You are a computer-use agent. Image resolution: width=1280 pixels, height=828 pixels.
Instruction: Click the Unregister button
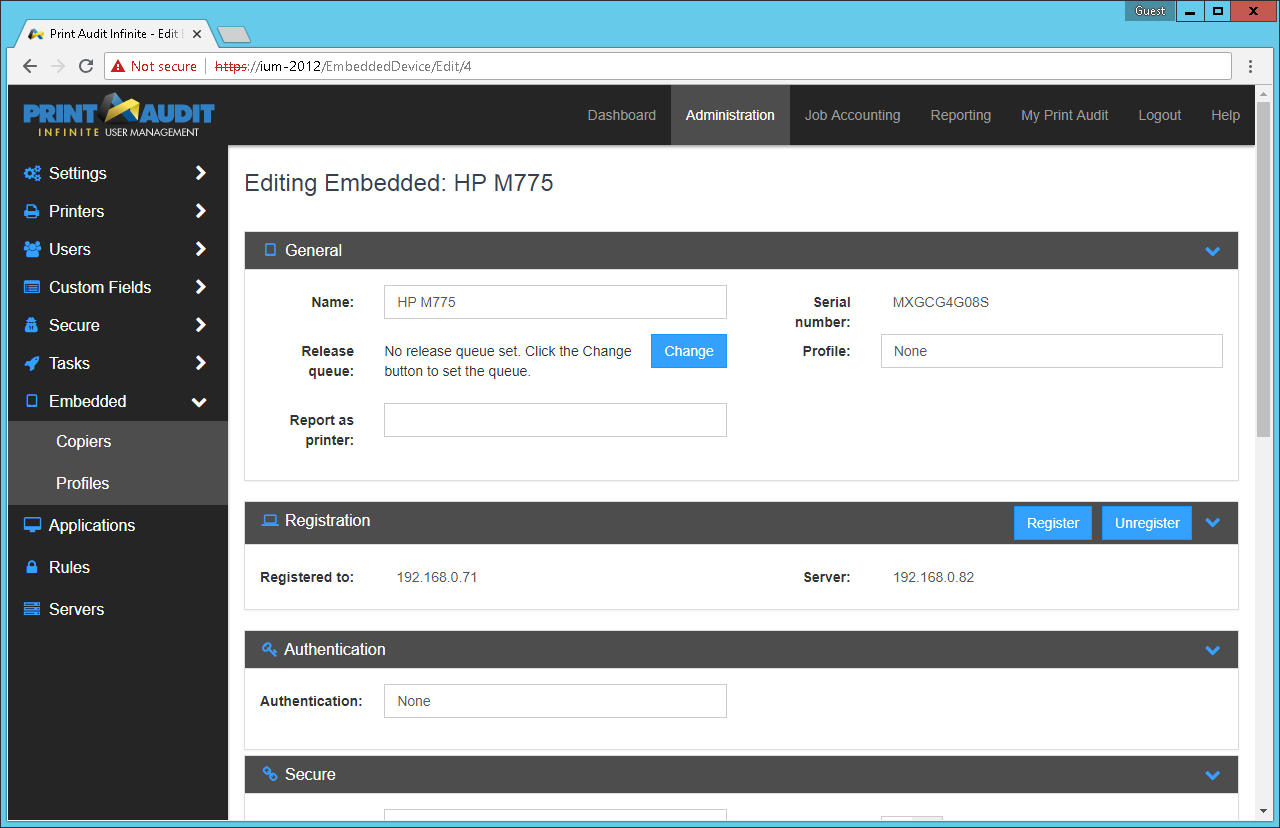coord(1147,523)
